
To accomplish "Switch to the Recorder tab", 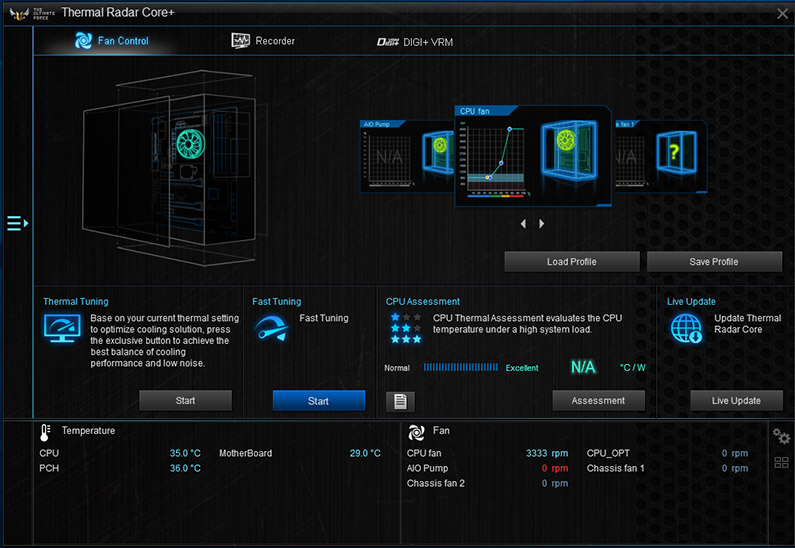I will (x=263, y=41).
